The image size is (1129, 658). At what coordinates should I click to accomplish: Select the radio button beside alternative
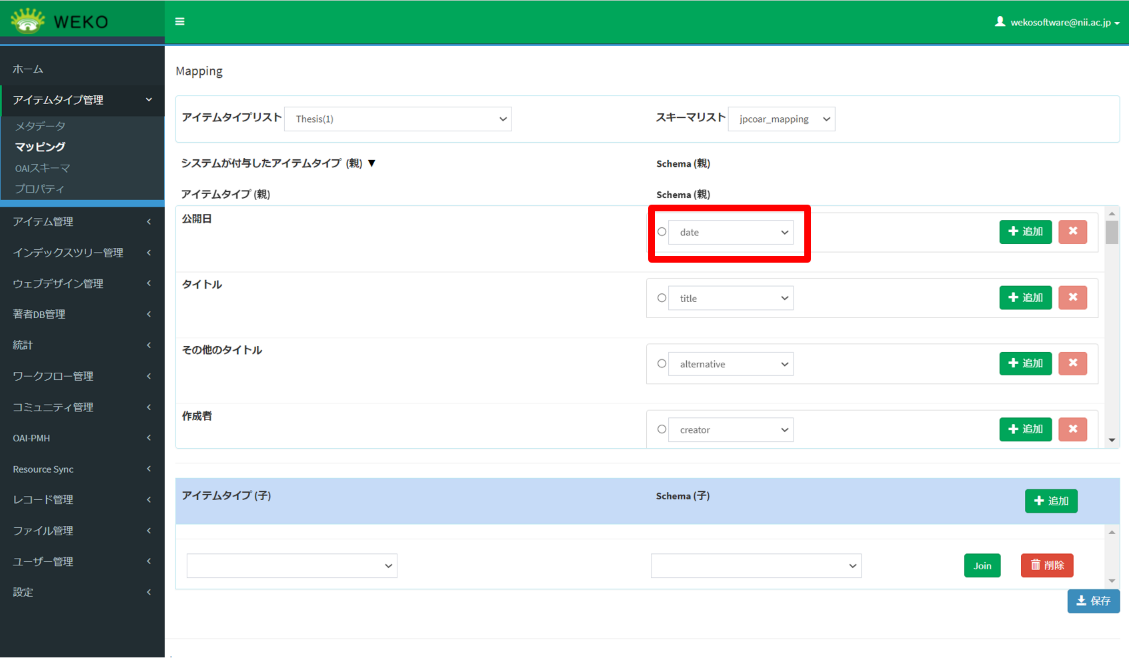point(661,364)
